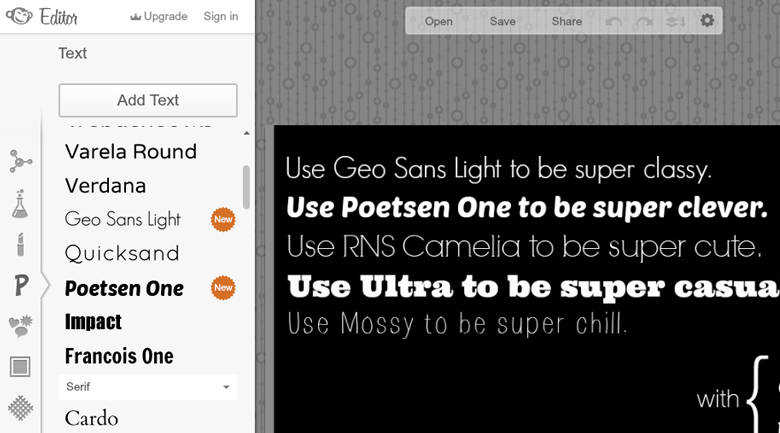
Task: Click the settings gear icon
Action: 707,20
